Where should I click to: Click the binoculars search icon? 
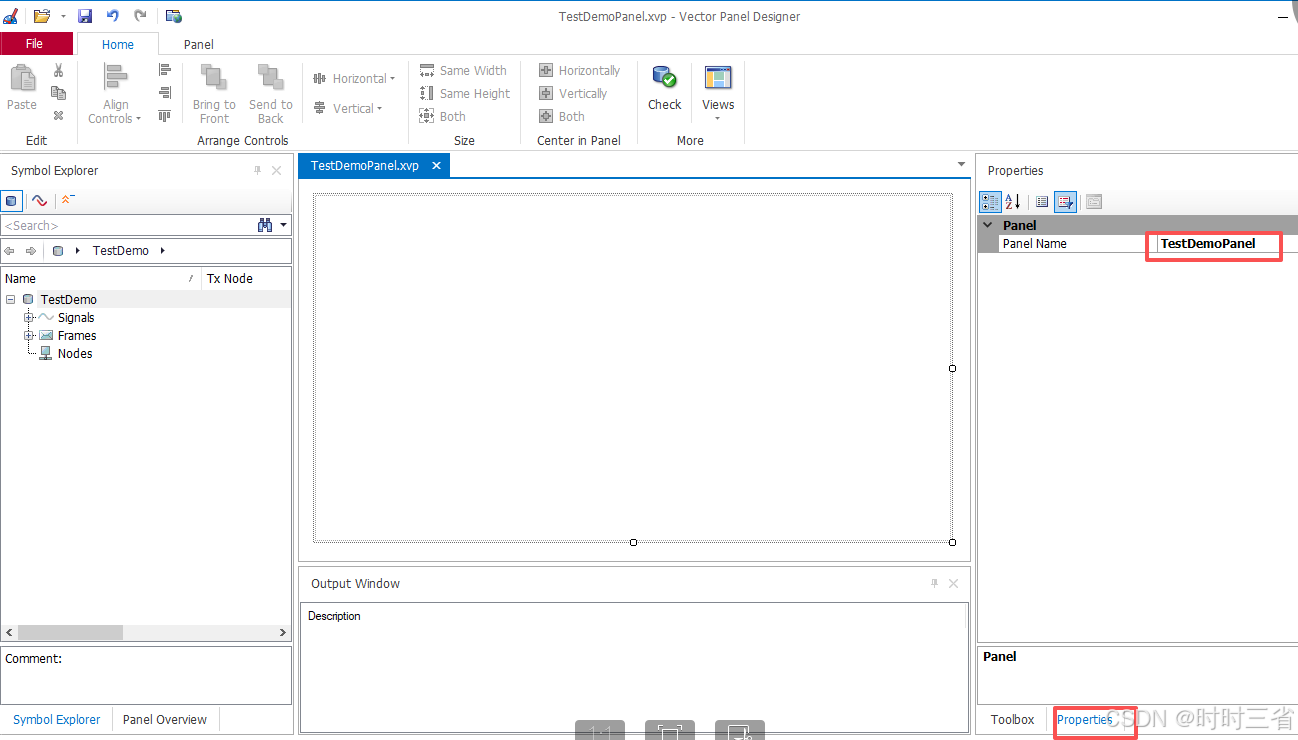pos(265,225)
